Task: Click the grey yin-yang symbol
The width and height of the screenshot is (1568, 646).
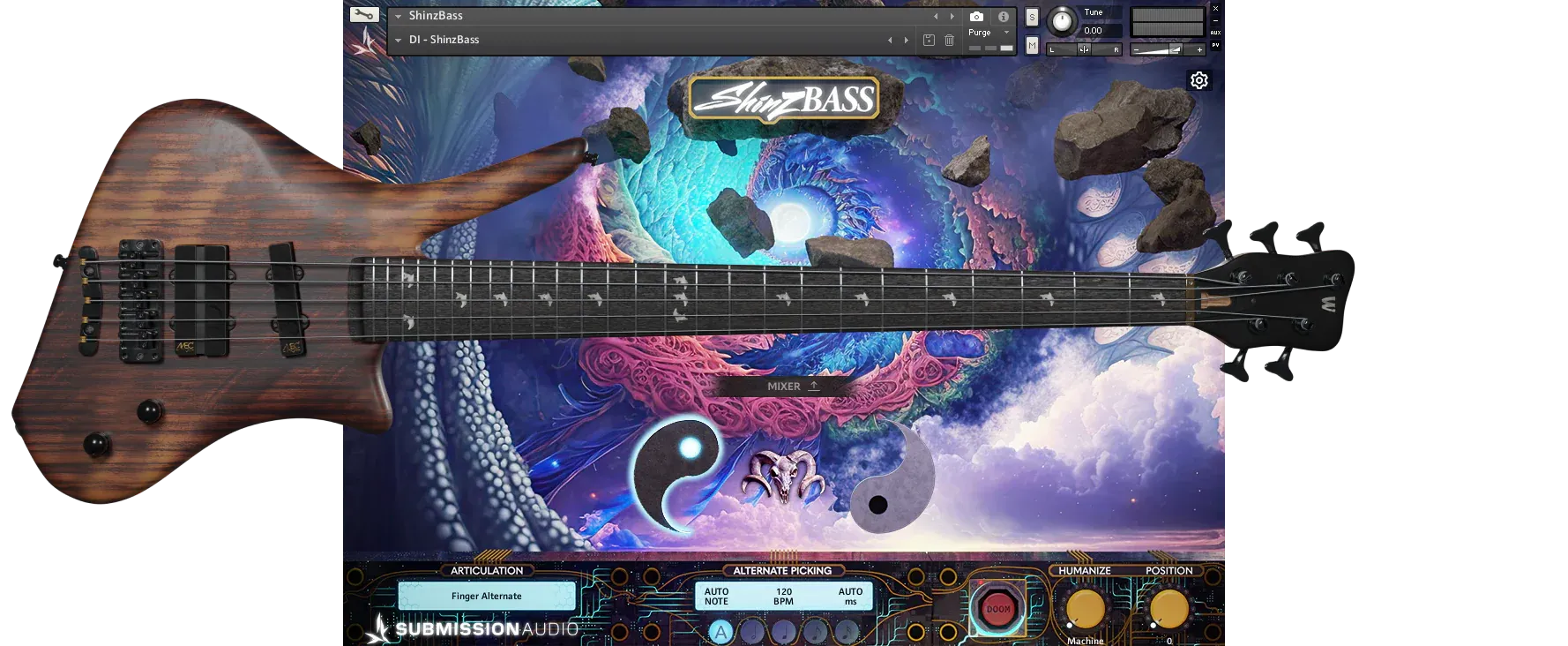Action: click(x=892, y=477)
